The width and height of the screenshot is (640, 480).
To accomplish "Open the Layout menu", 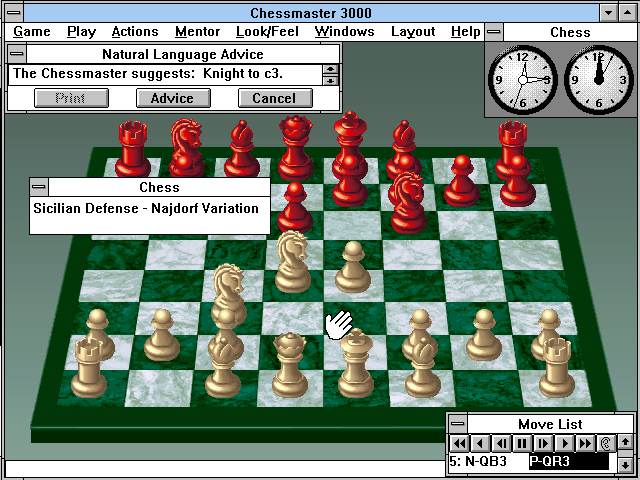I will point(413,31).
